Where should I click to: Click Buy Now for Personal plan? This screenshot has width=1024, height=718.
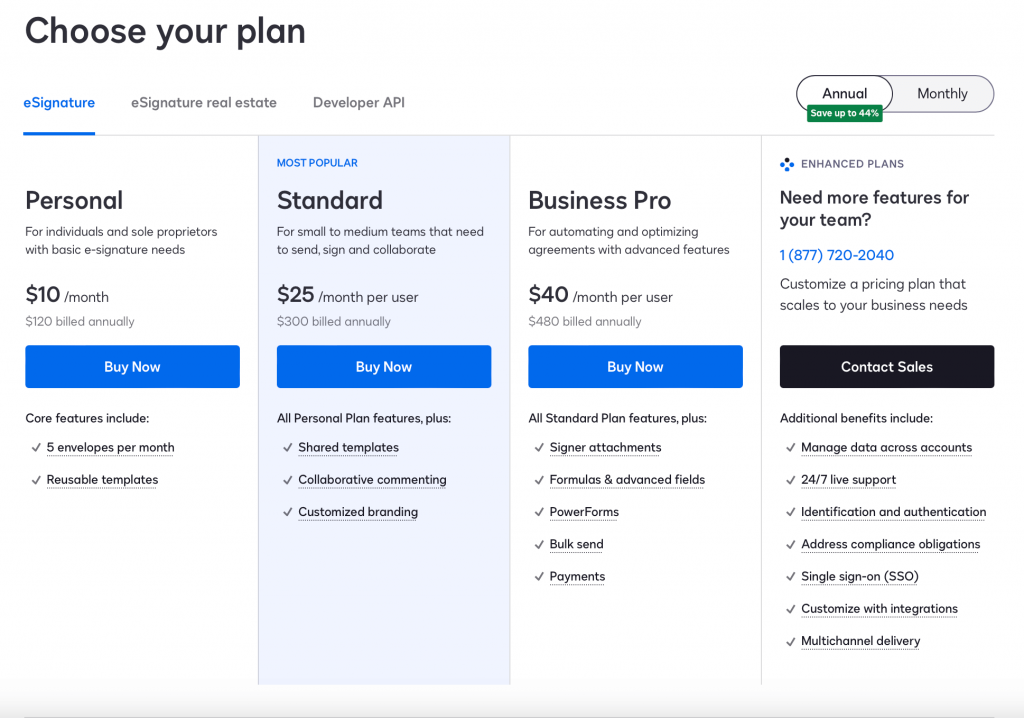[132, 367]
